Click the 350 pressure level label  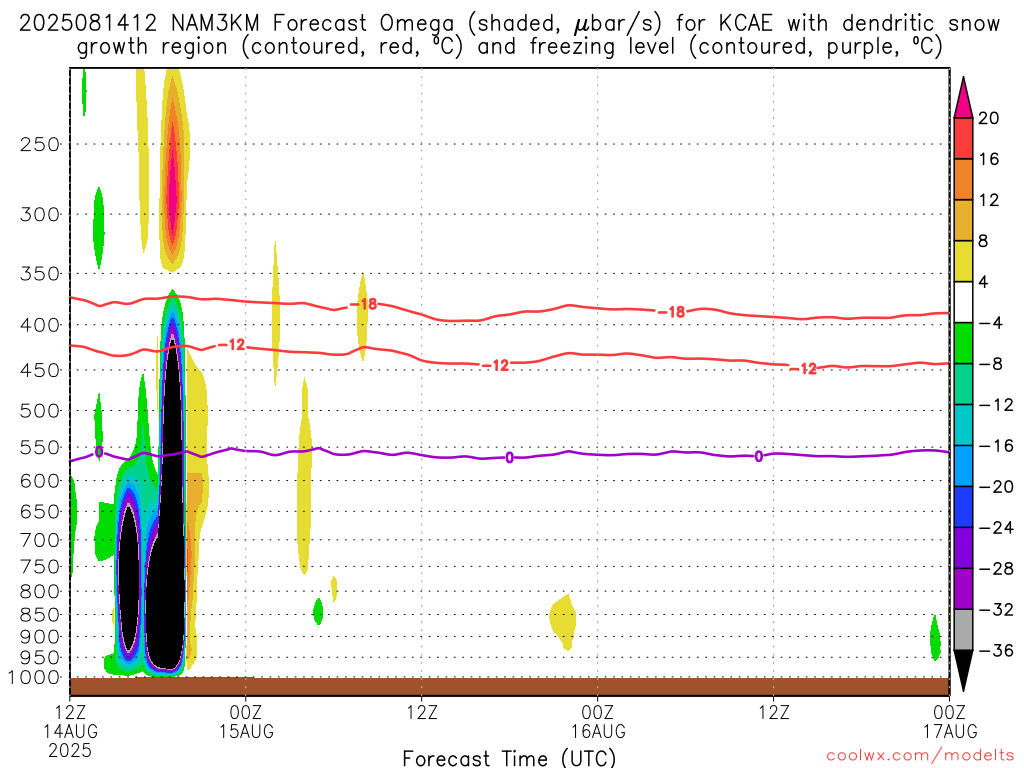pos(40,274)
